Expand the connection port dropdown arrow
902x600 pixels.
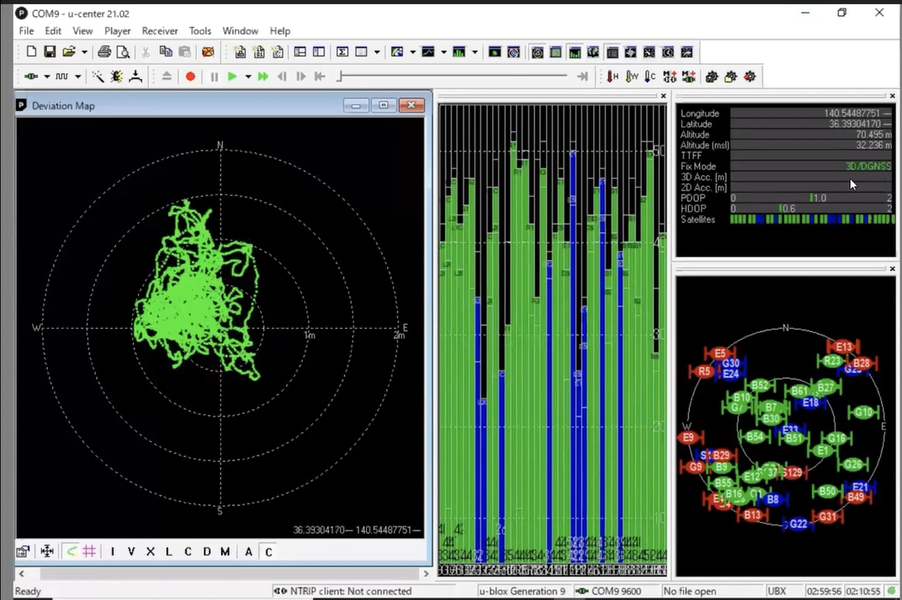(x=47, y=76)
